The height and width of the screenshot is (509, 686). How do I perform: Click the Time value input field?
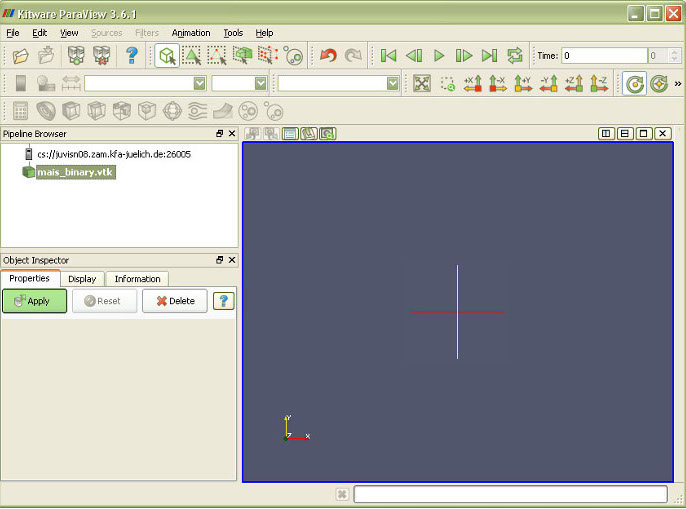click(x=603, y=56)
